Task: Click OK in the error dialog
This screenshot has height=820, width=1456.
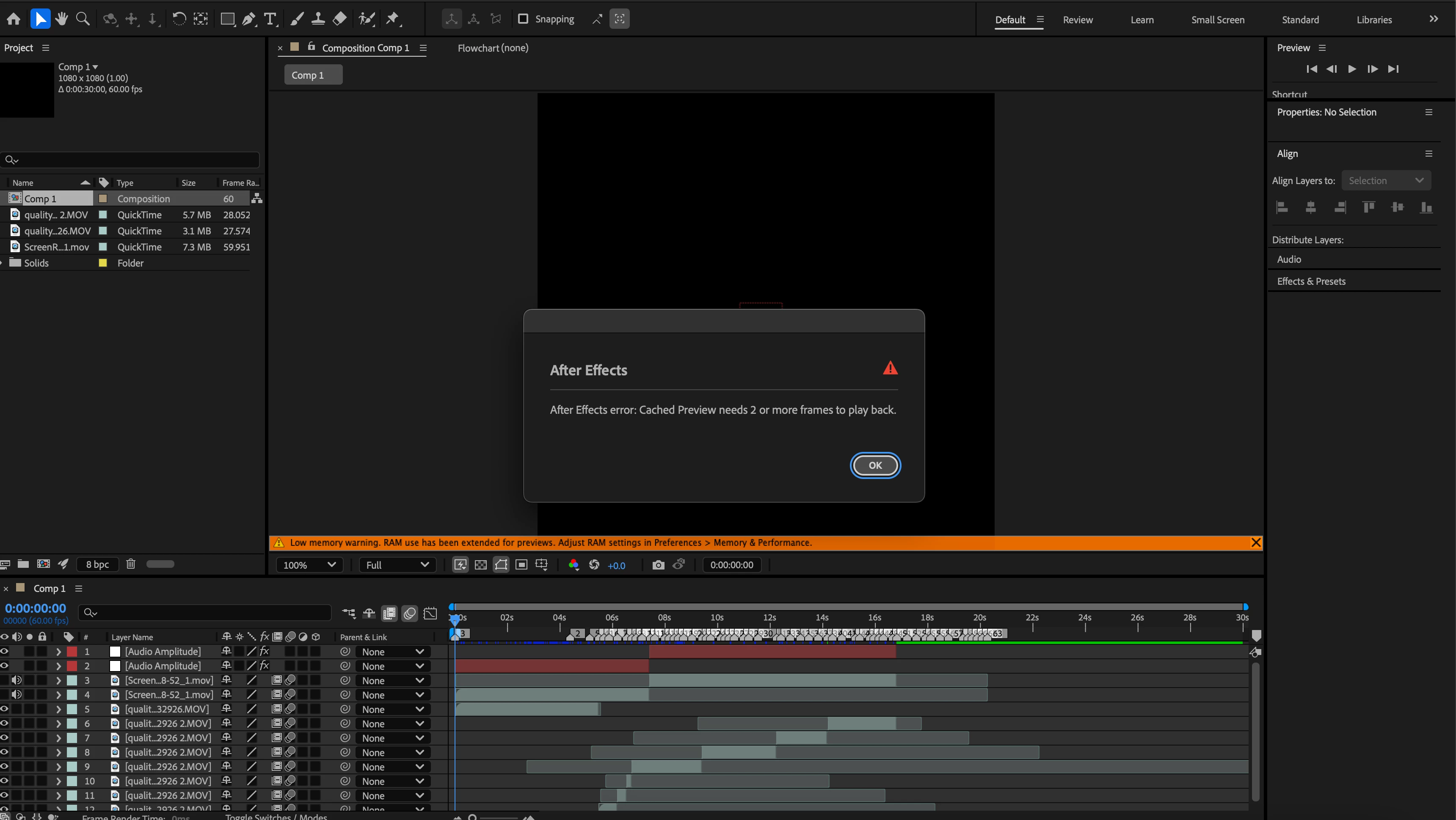Action: click(x=875, y=465)
